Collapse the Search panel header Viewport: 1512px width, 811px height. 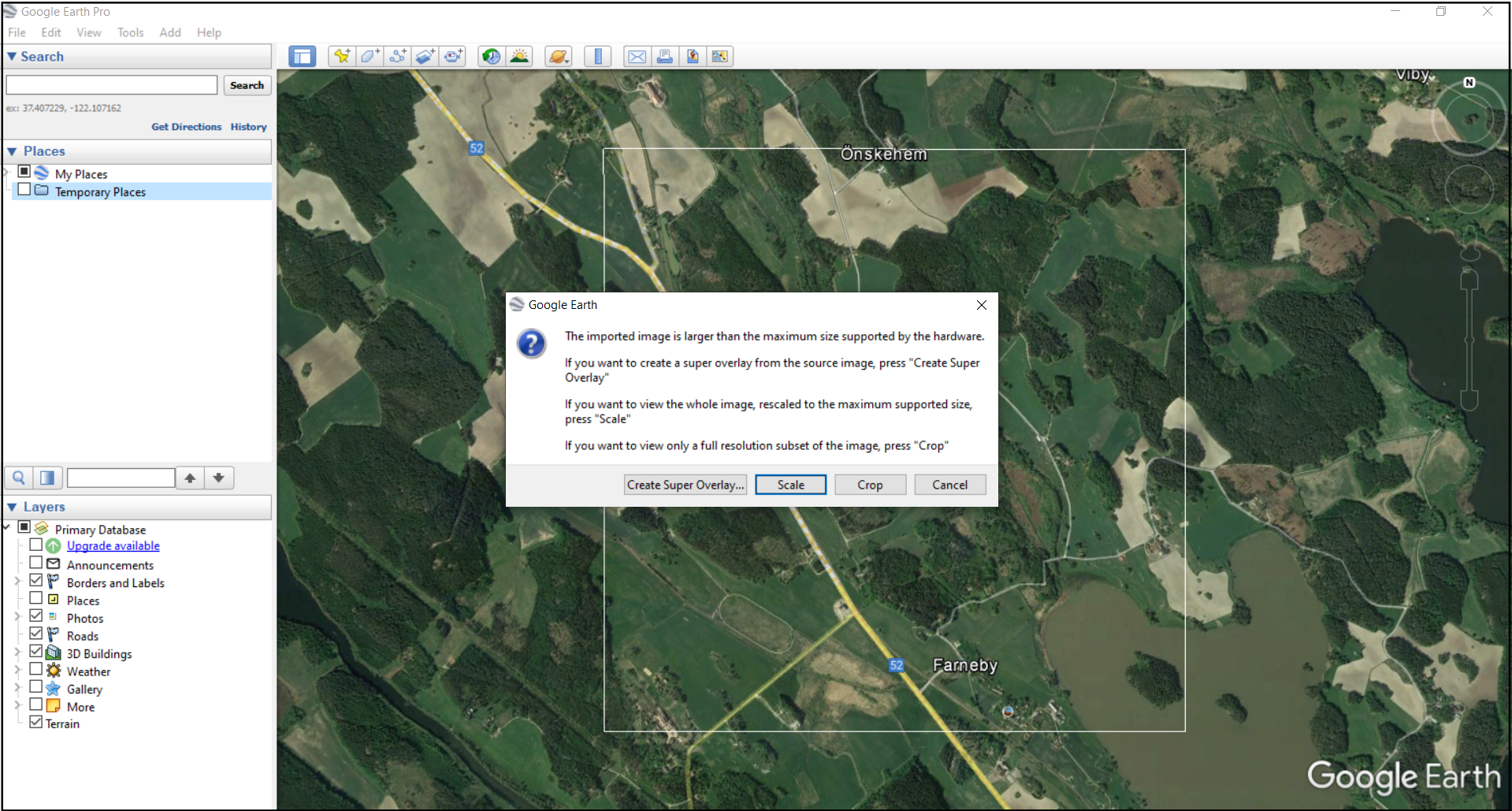point(138,57)
